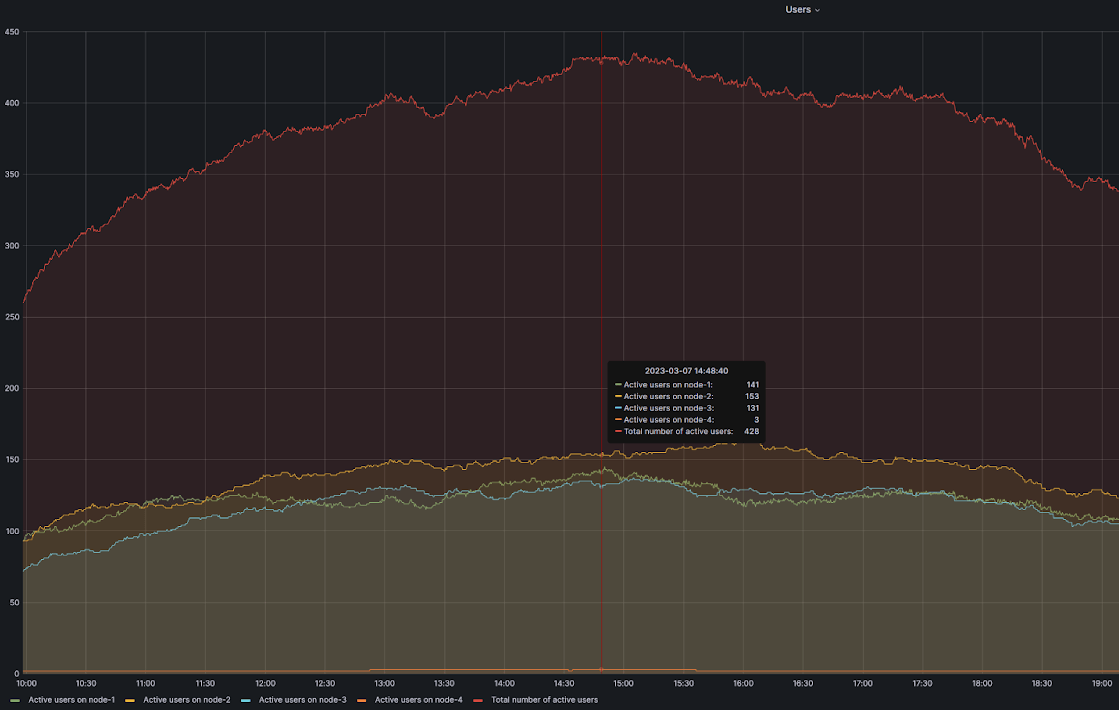The width and height of the screenshot is (1119, 710).
Task: Click the 100 value on the Y axis
Action: pyautogui.click(x=12, y=531)
